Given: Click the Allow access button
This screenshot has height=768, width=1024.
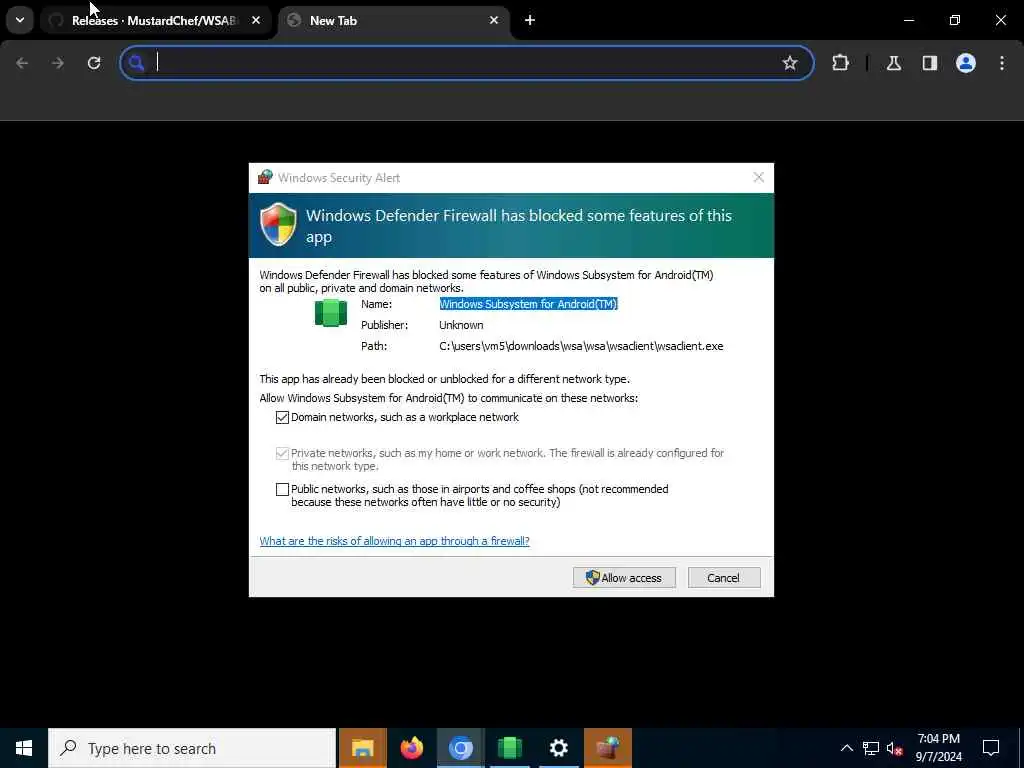Looking at the screenshot, I should (624, 577).
